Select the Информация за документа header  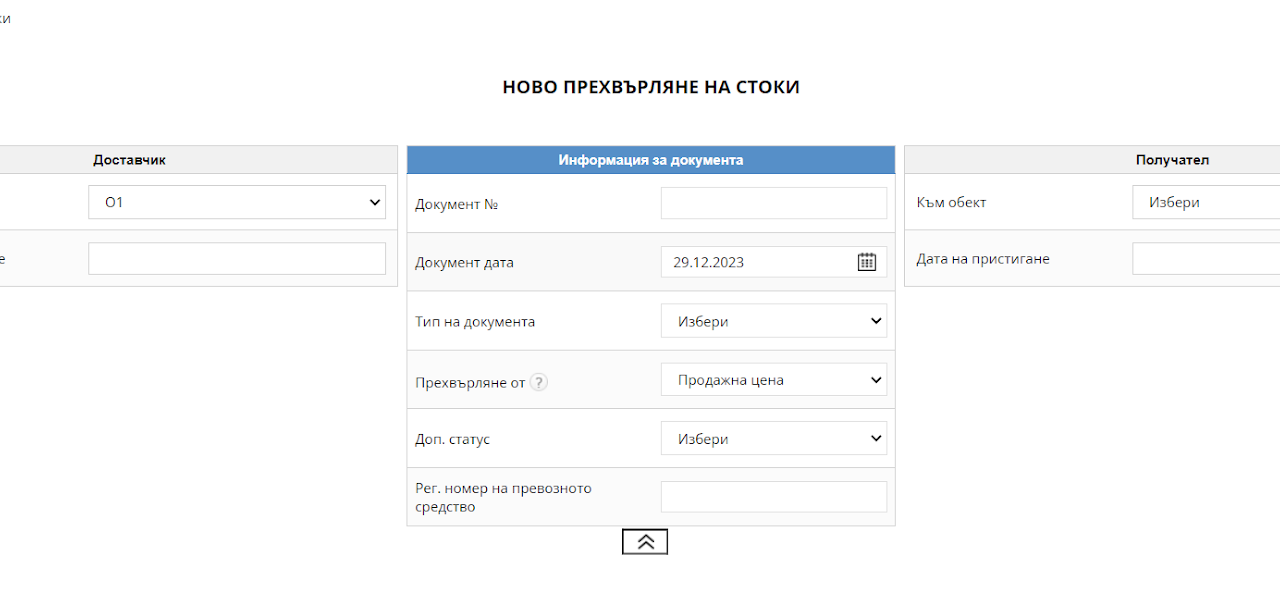click(x=651, y=160)
